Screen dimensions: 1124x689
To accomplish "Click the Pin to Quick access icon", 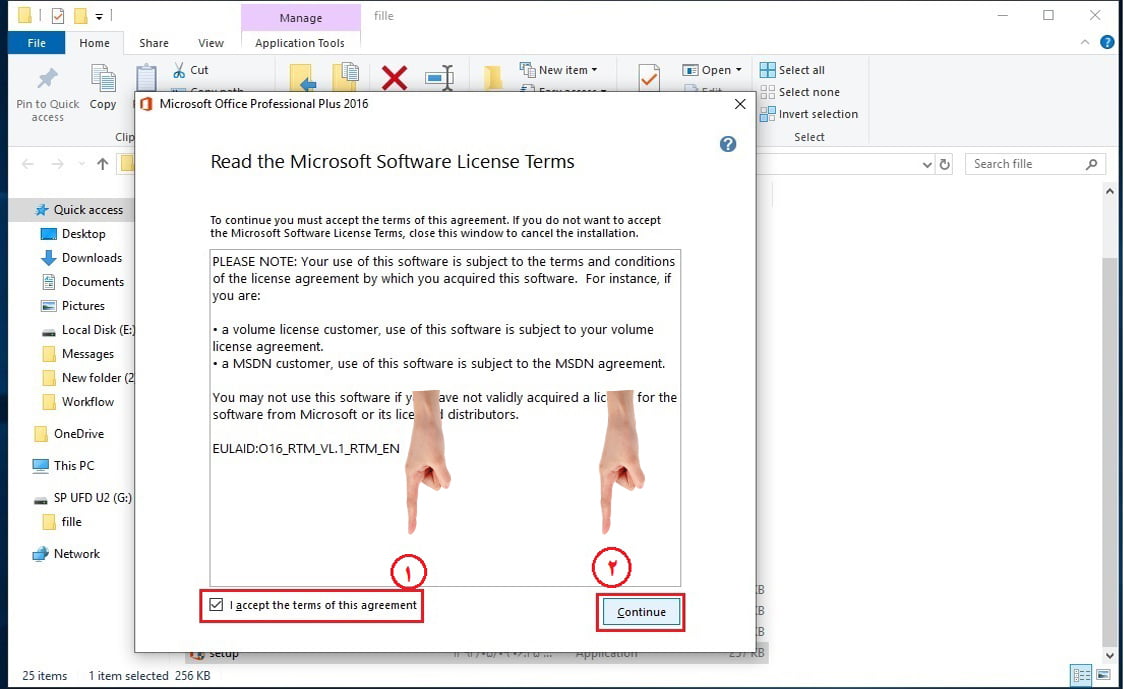I will click(x=48, y=78).
